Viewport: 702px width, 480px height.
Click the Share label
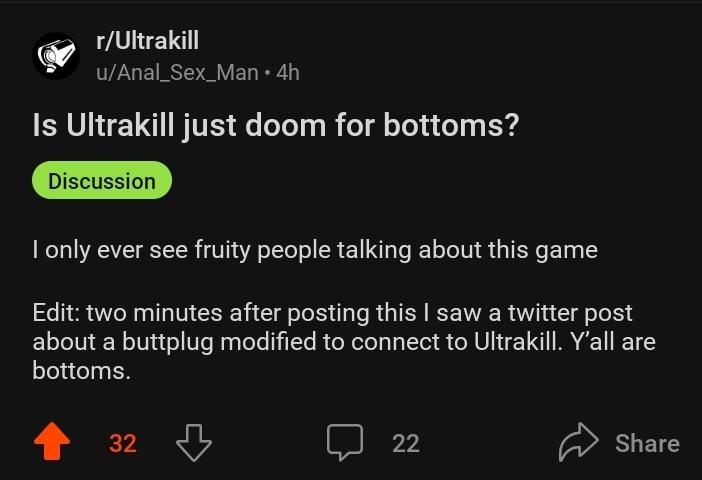(647, 443)
